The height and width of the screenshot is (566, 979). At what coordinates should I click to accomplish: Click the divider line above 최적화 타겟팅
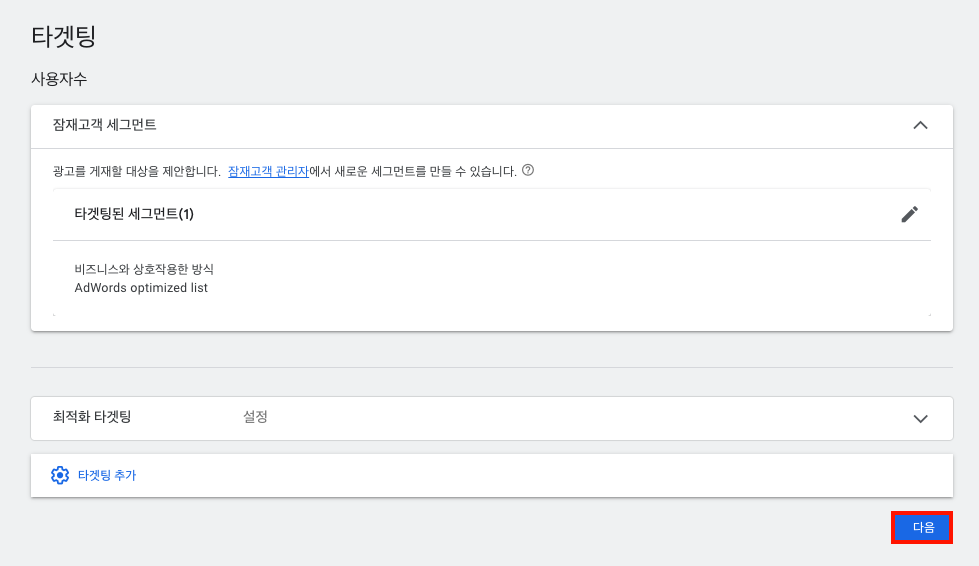point(492,367)
